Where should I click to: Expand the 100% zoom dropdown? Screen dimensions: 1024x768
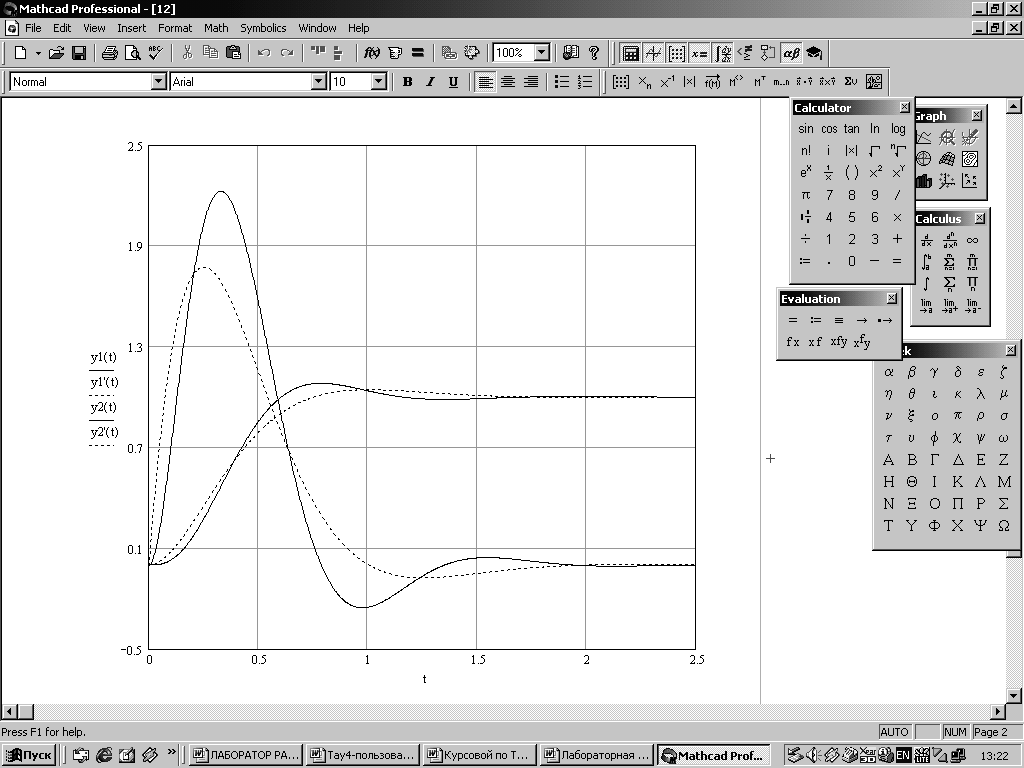541,53
